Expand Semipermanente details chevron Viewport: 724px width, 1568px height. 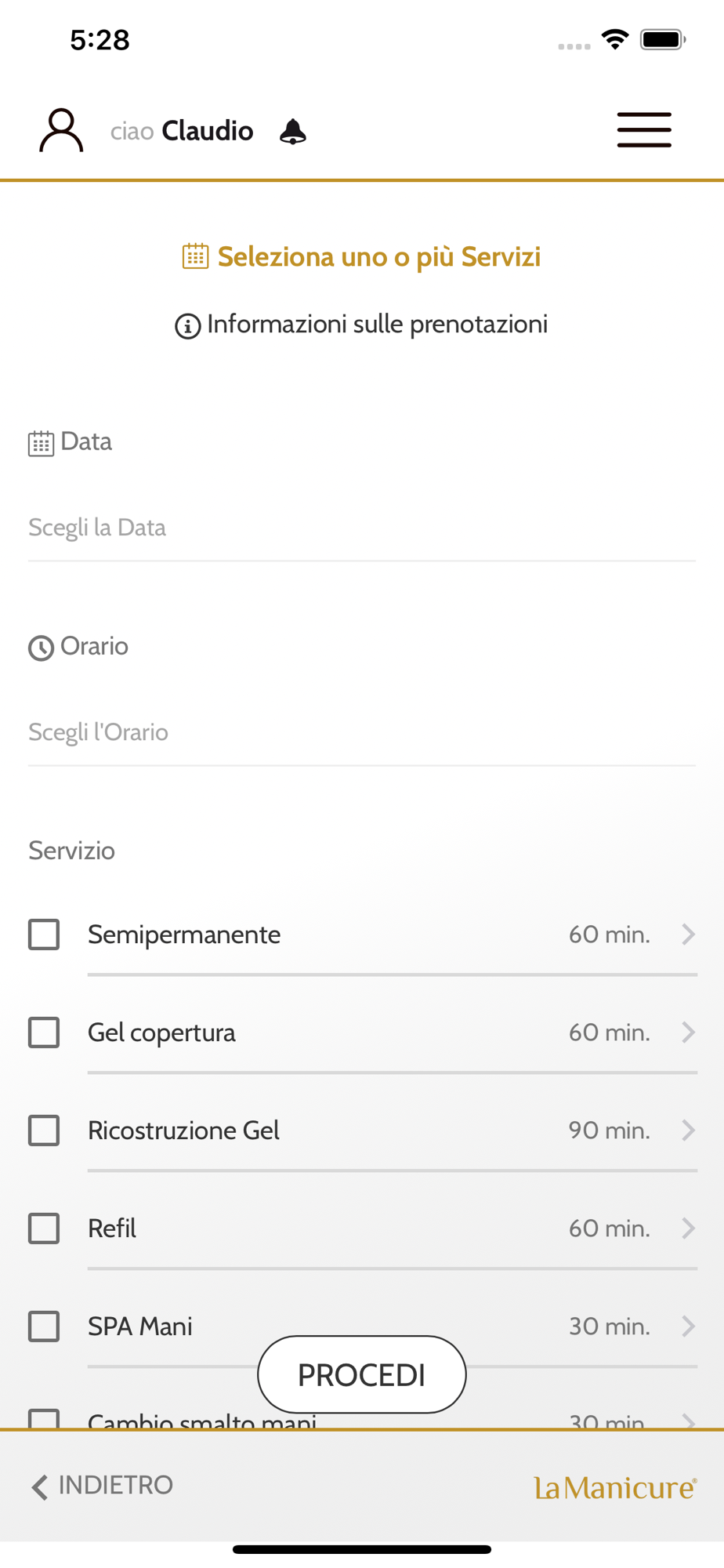coord(688,935)
